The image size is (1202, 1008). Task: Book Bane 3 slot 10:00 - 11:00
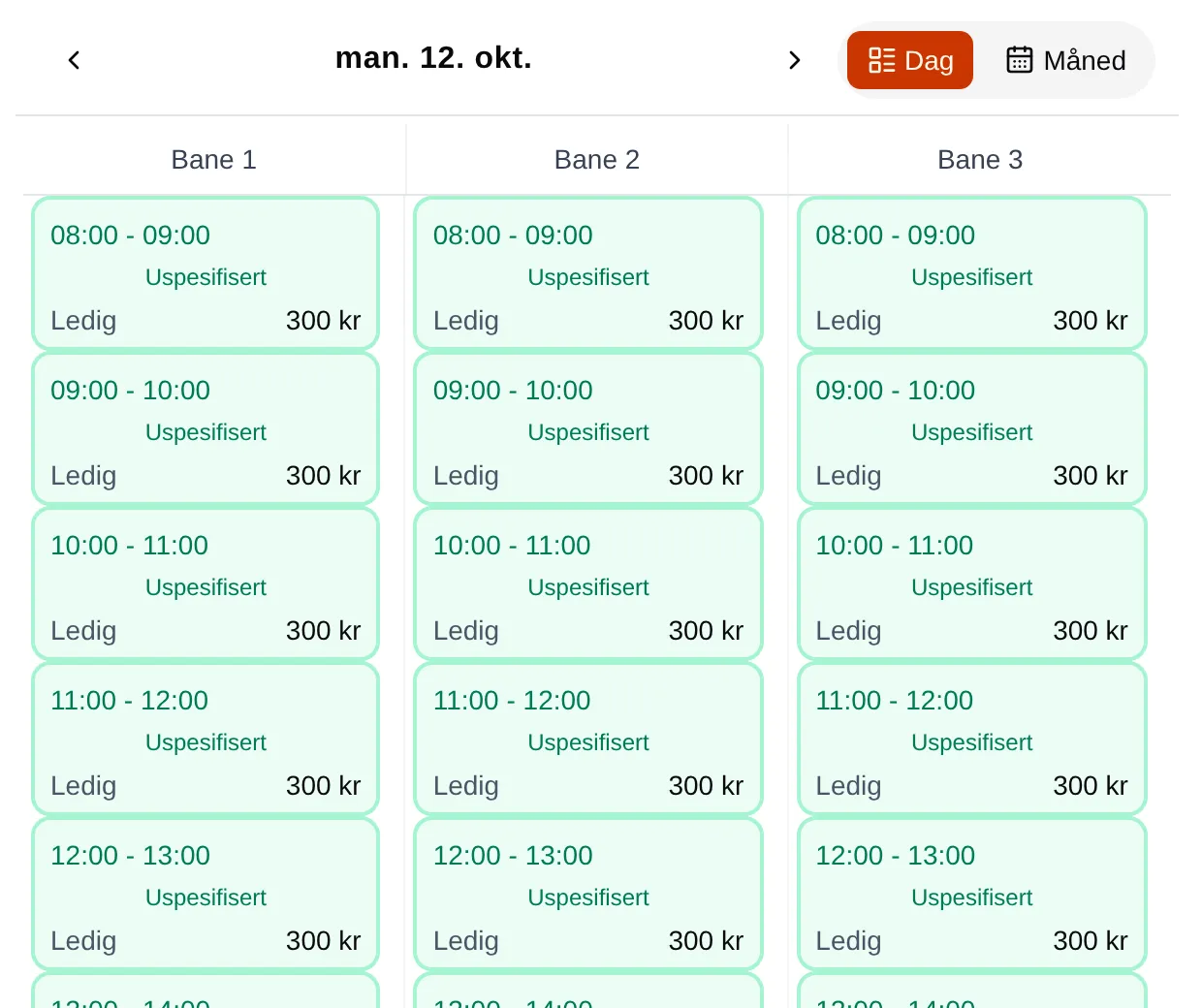point(972,583)
